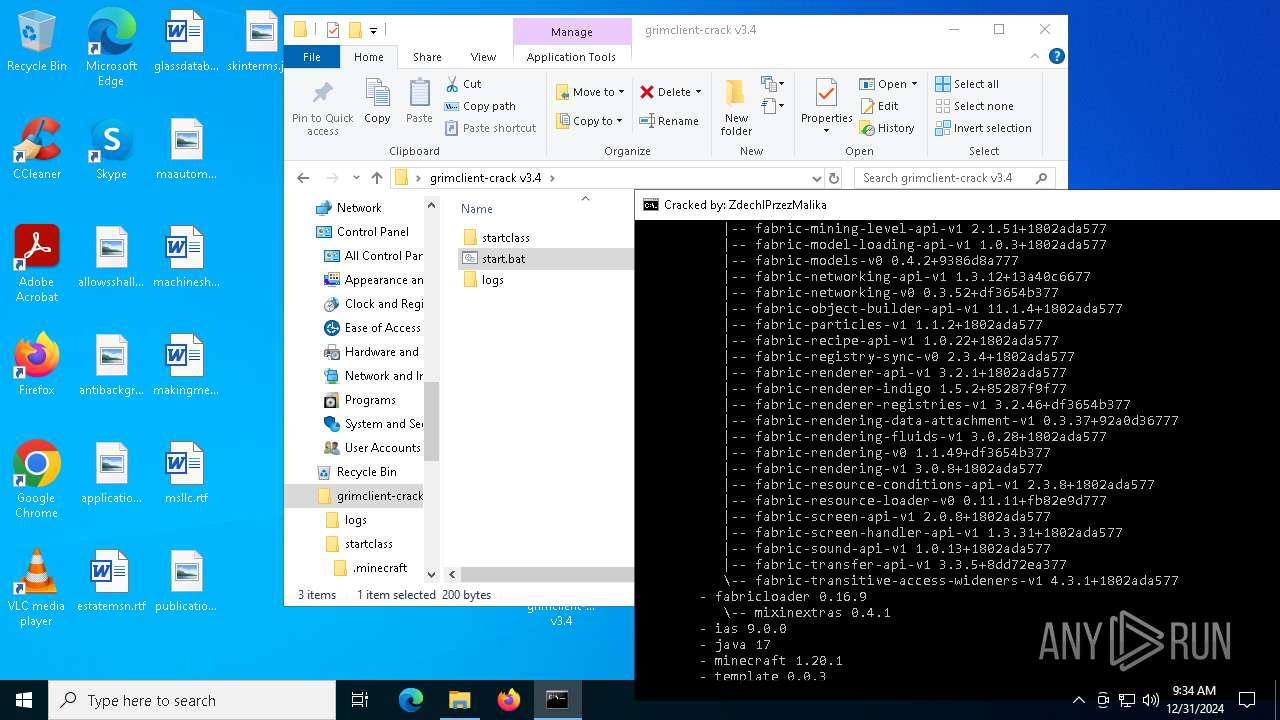Open Microsoft Edge from taskbar
The image size is (1280, 720).
click(x=411, y=700)
